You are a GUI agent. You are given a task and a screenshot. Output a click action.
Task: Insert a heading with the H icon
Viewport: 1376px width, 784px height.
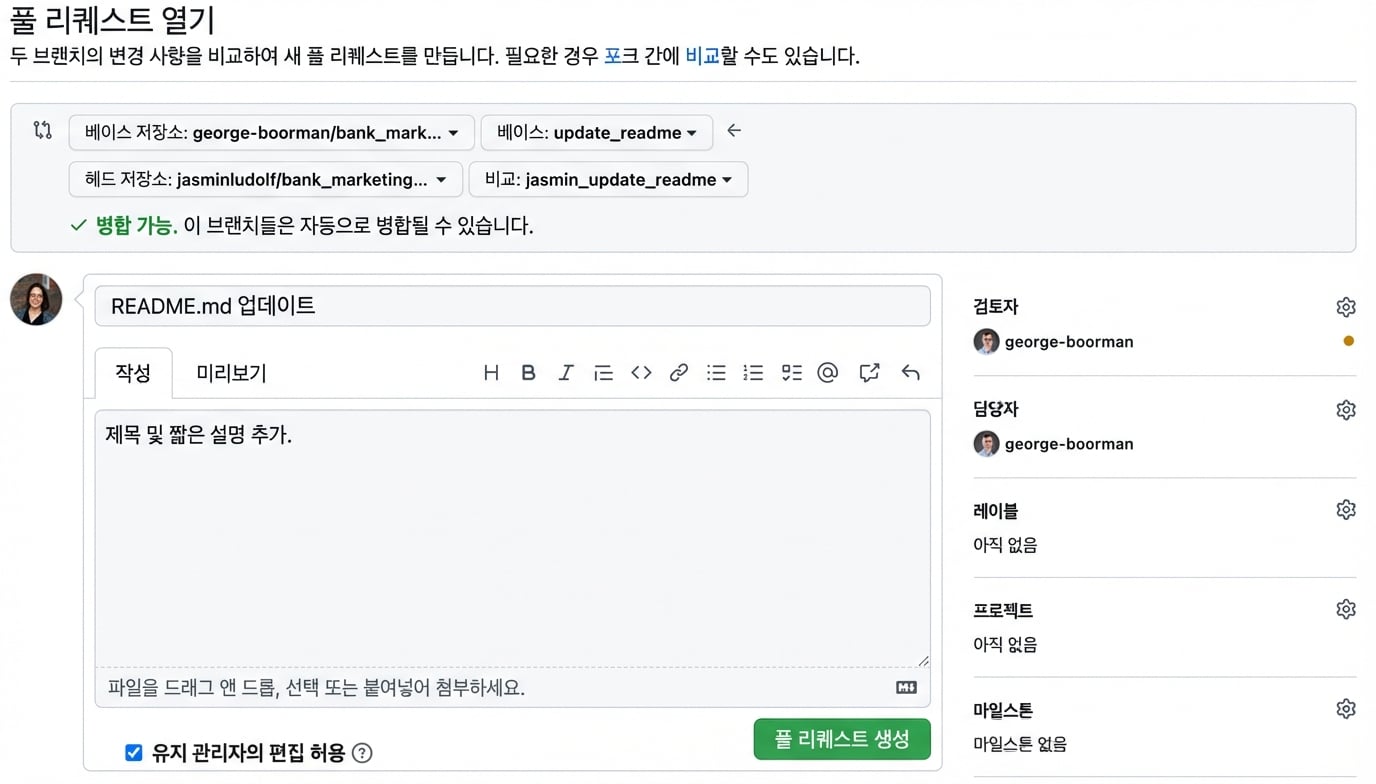tap(491, 373)
